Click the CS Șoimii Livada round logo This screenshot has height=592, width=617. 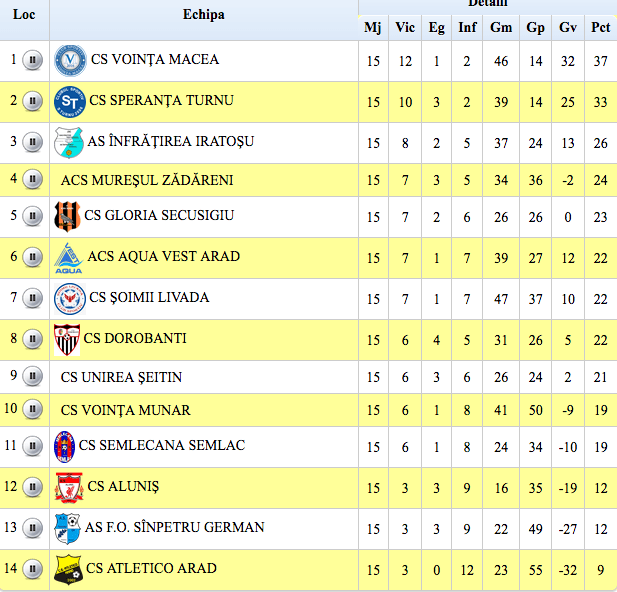[69, 298]
